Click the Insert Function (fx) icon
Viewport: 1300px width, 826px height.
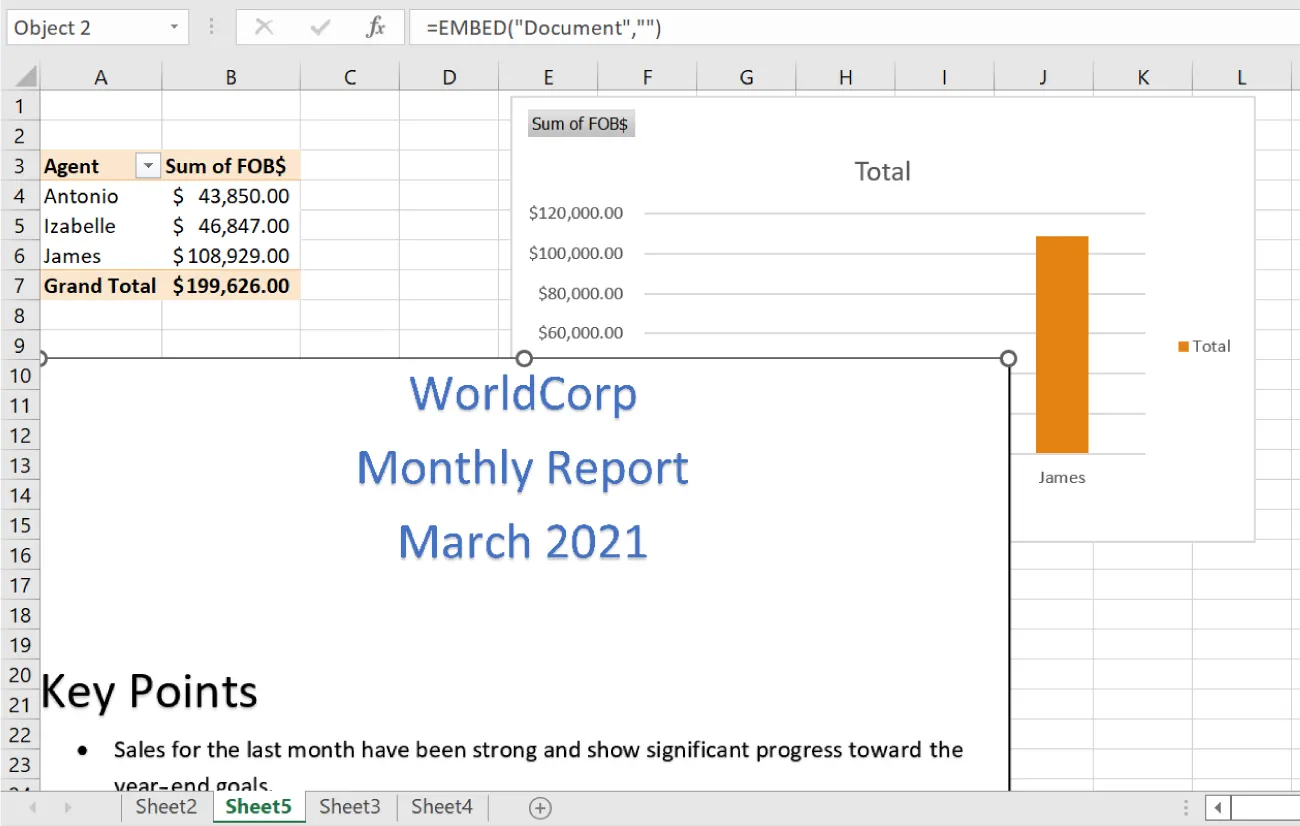pos(375,27)
